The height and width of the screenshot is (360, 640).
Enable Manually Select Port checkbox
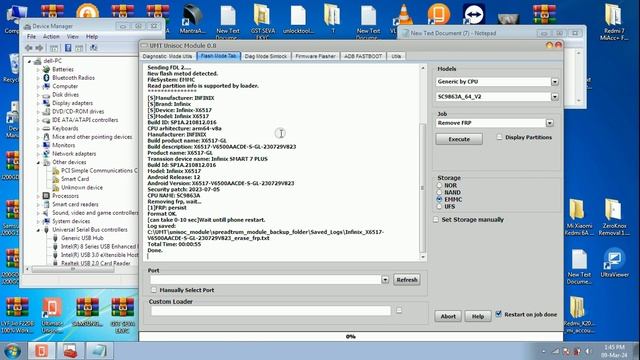(154, 290)
